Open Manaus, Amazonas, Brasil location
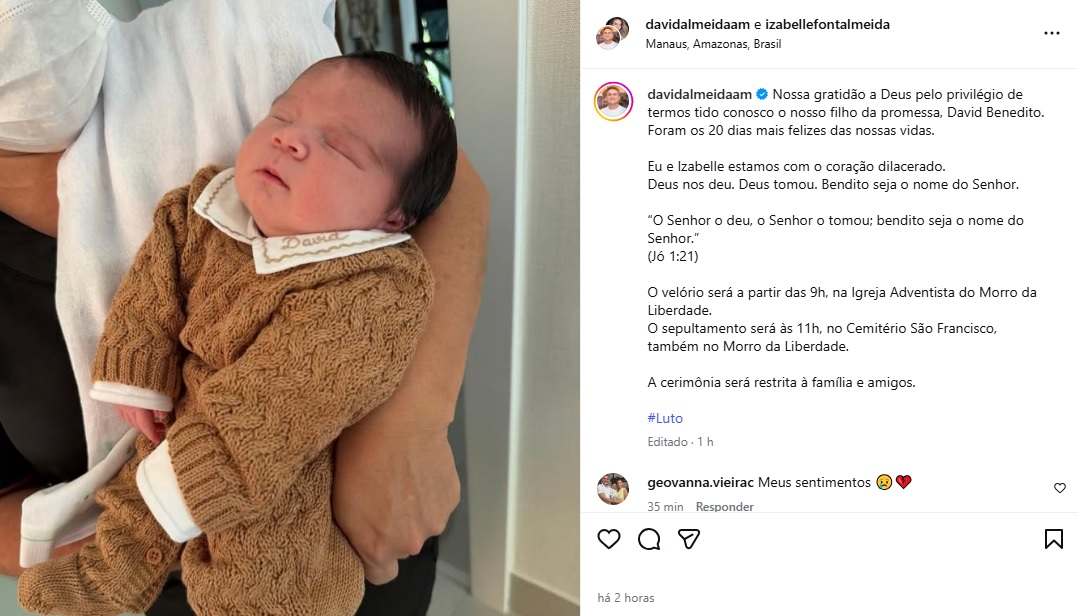Screen dimensions: 1078x616 tap(713, 44)
